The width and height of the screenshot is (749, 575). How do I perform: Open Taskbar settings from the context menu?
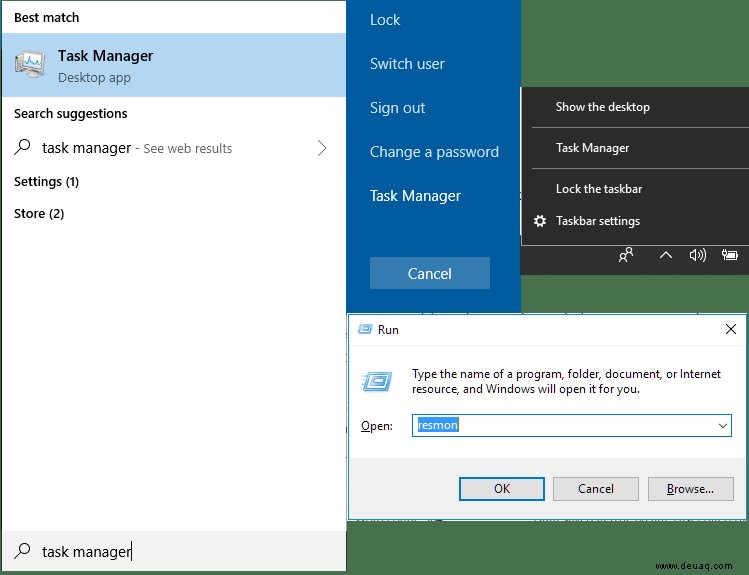[x=598, y=221]
